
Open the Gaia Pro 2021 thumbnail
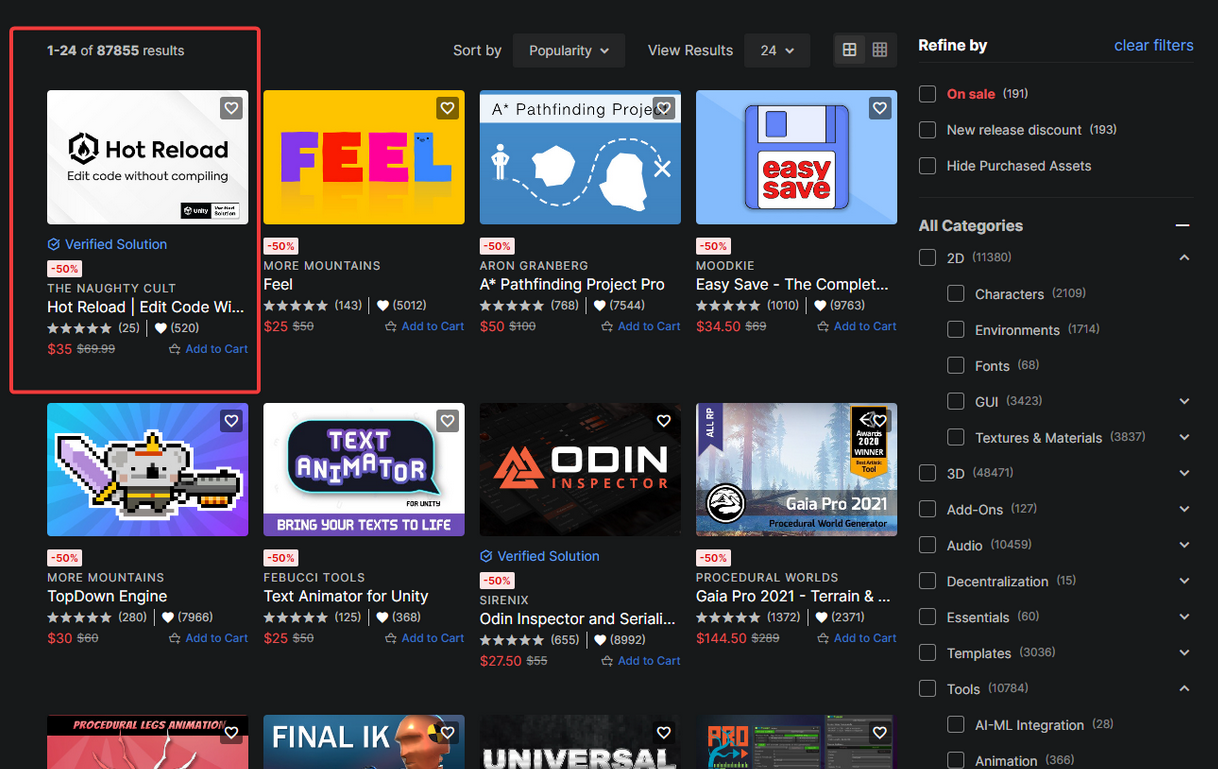(x=796, y=470)
